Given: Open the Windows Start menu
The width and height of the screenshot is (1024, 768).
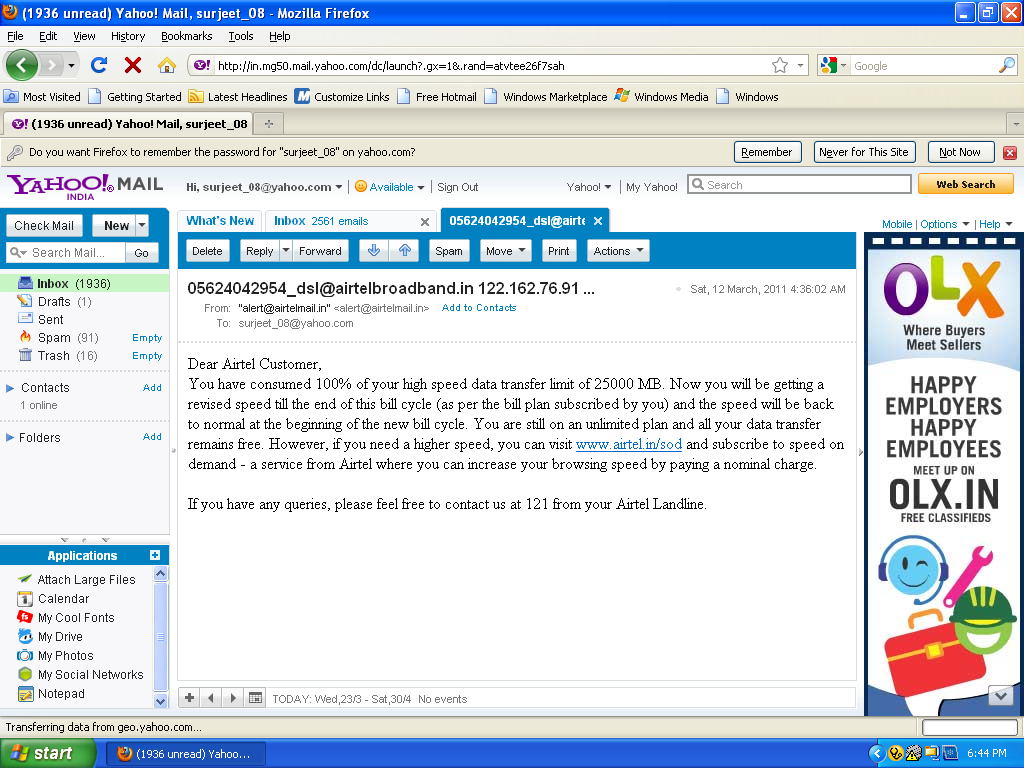Looking at the screenshot, I should (x=47, y=754).
